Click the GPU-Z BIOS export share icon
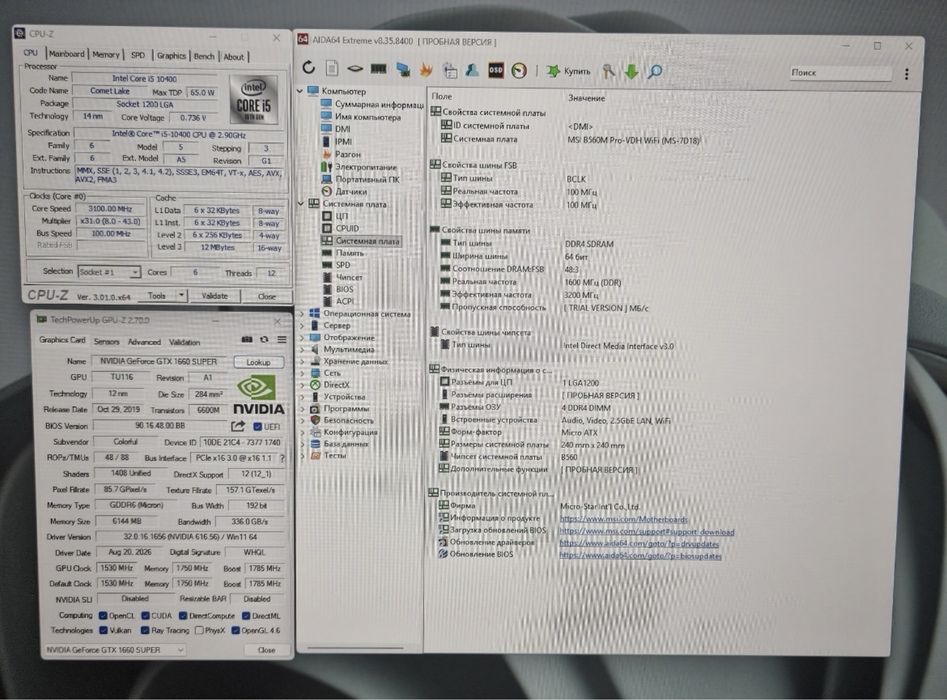Image resolution: width=947 pixels, height=700 pixels. click(x=238, y=426)
